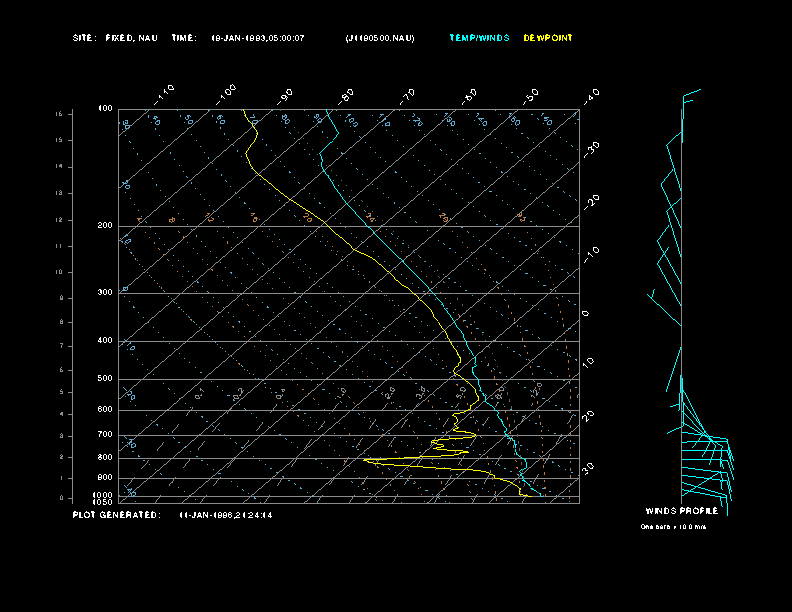Click the -40 temperature axis label
Screen dimensions: 792x612
tap(590, 96)
